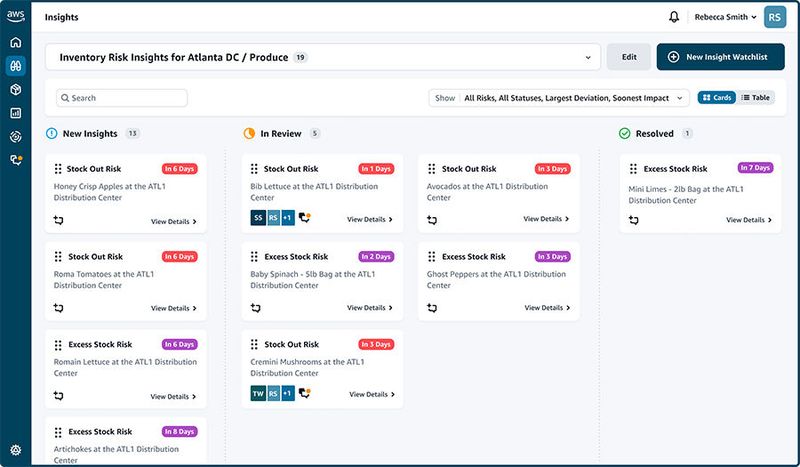
Task: View Details for Avocados card
Action: tap(546, 220)
